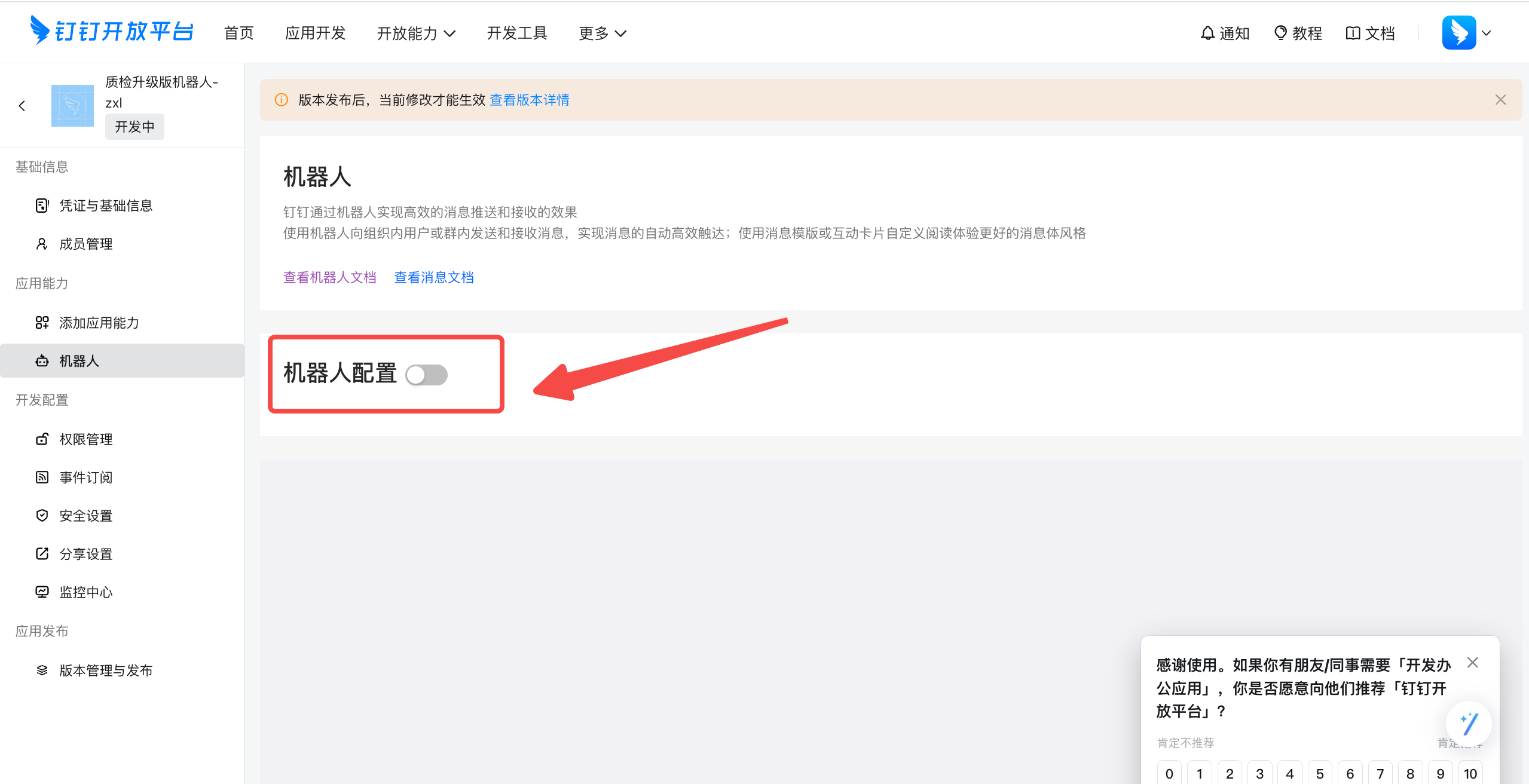Rate 1 in the survey
Screen dimensions: 1529x784
(1199, 773)
